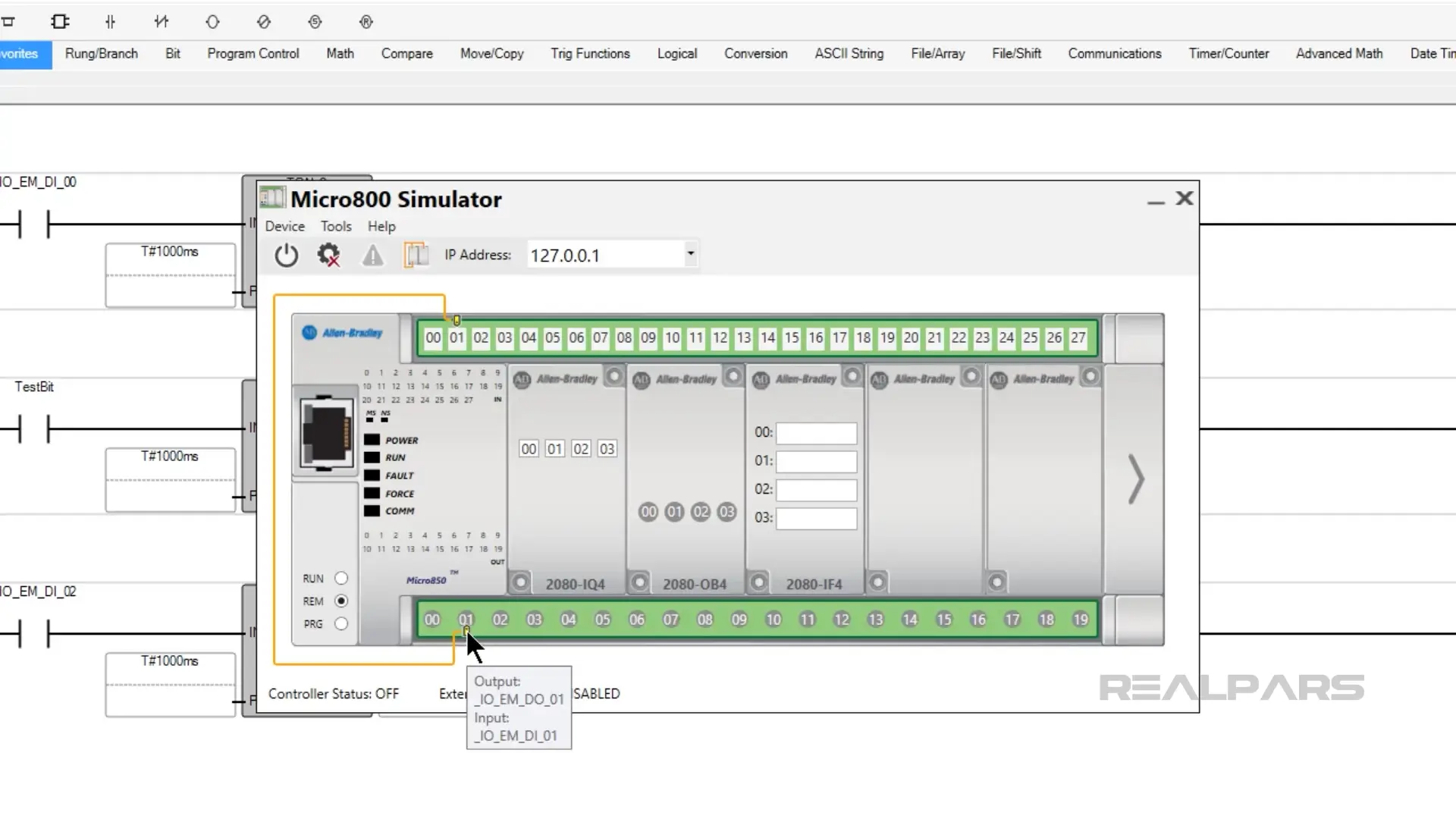Expand next modules with right chevron

pyautogui.click(x=1135, y=479)
